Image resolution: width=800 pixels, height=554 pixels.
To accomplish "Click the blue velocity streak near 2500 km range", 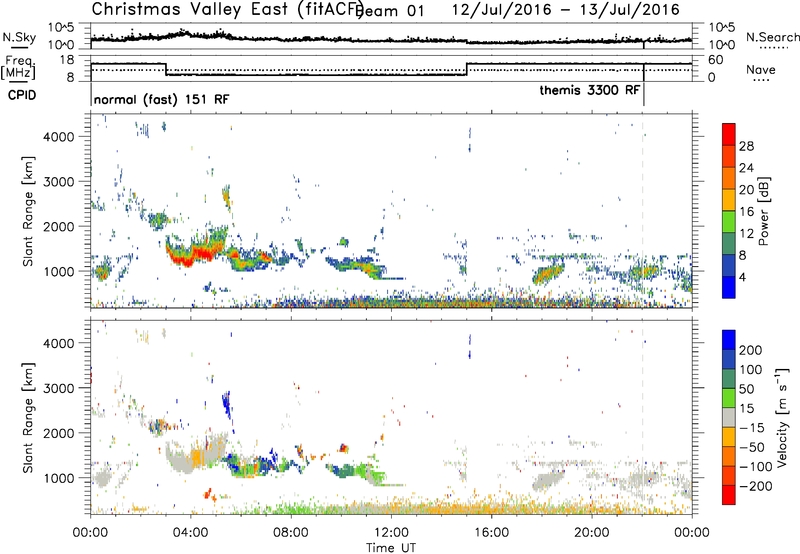I will click(227, 404).
